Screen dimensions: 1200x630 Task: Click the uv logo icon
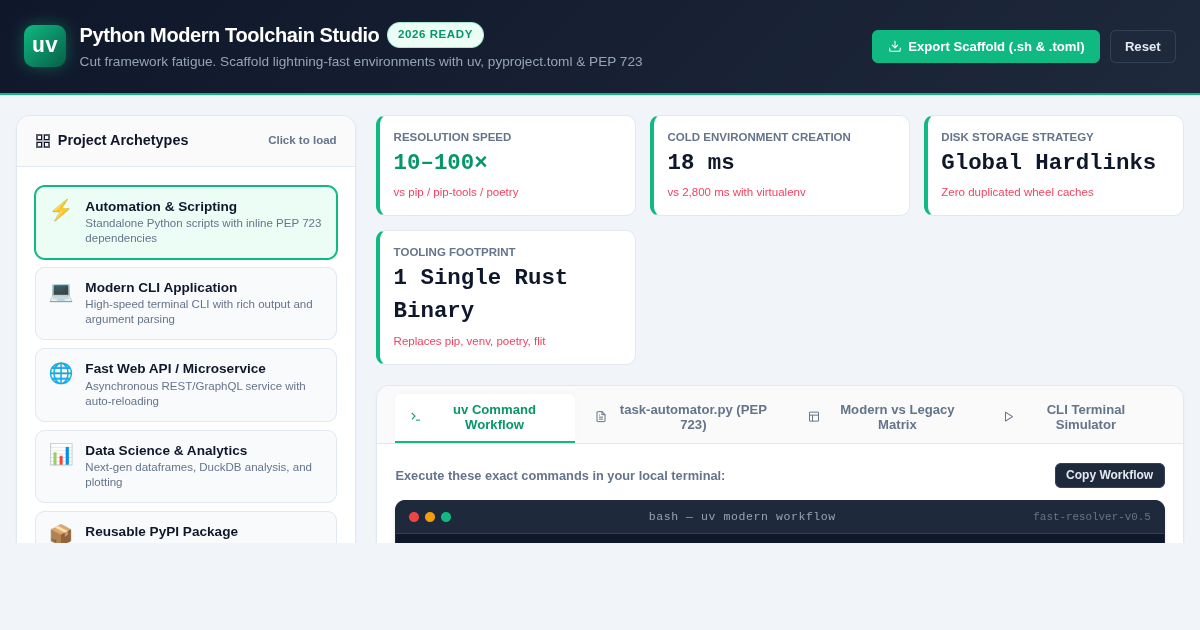45,46
